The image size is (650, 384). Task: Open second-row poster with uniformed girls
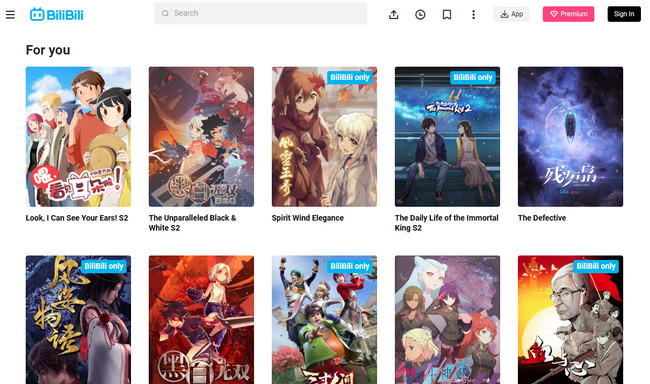[447, 320]
